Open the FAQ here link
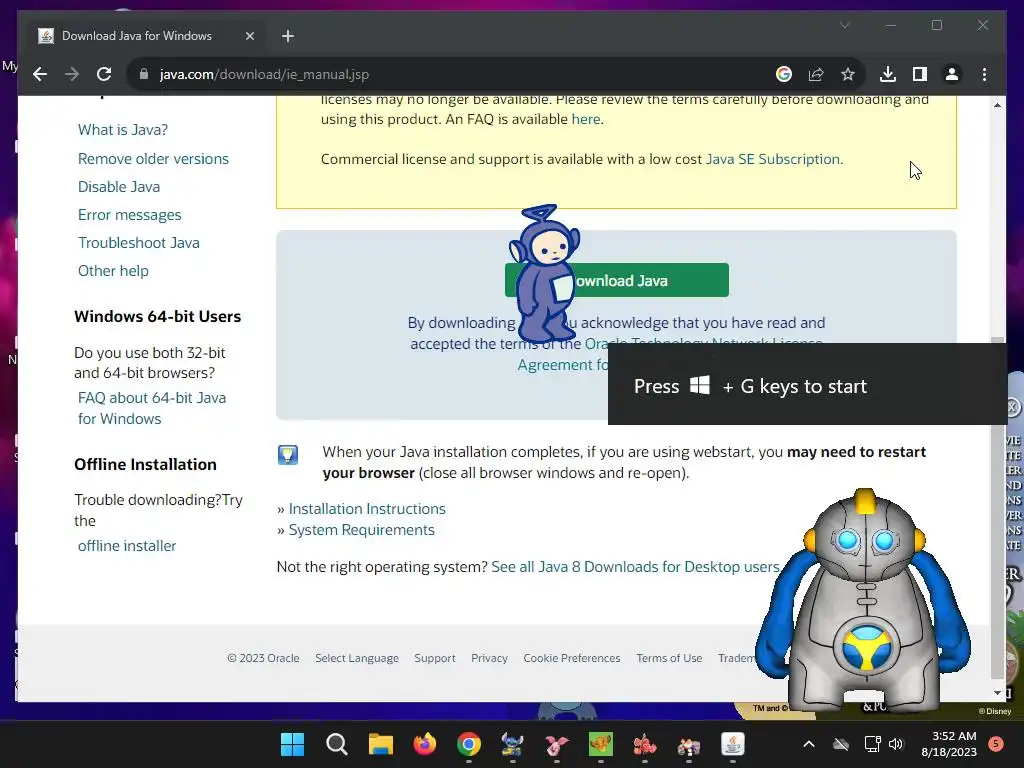 (586, 119)
